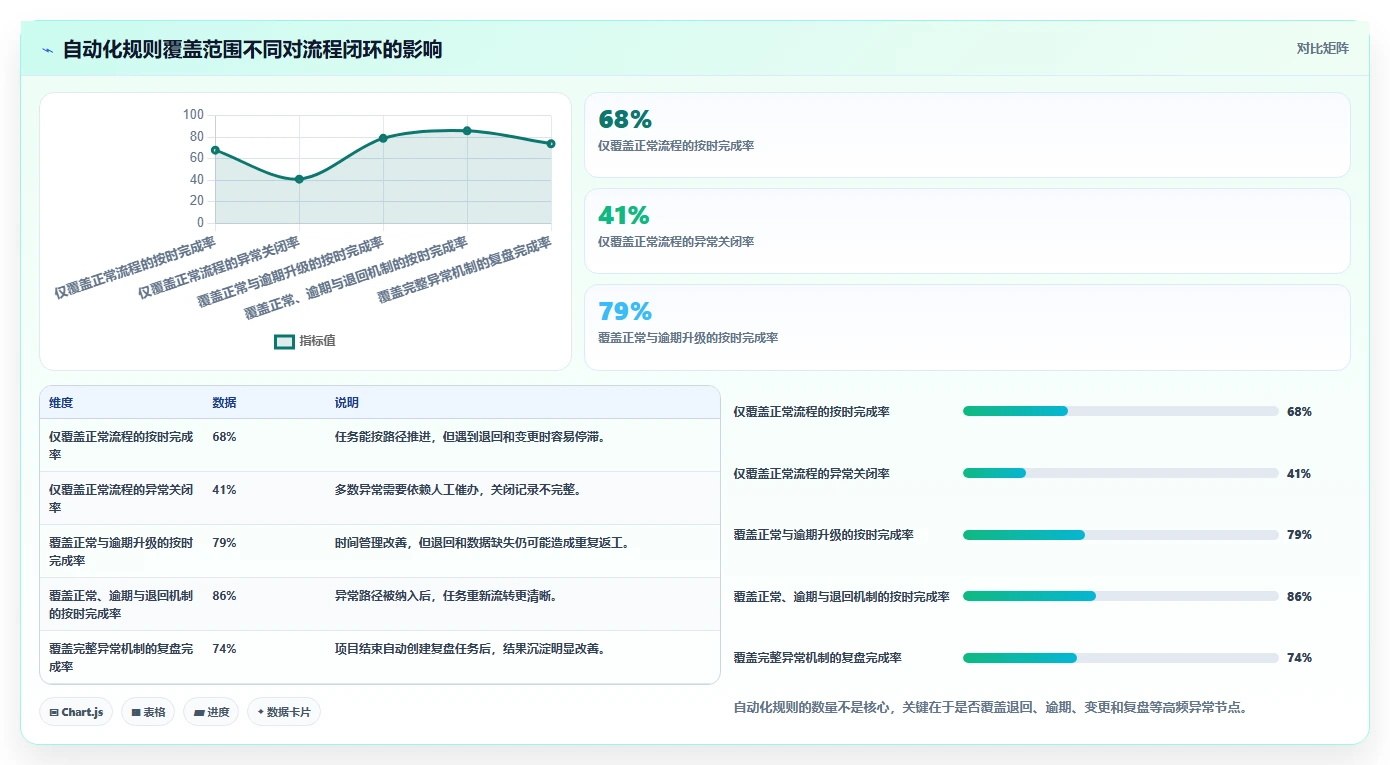Image resolution: width=1390 pixels, height=765 pixels.
Task: Click the progress list label 覆盖完整异常机制的复盘完成率
Action: (818, 658)
